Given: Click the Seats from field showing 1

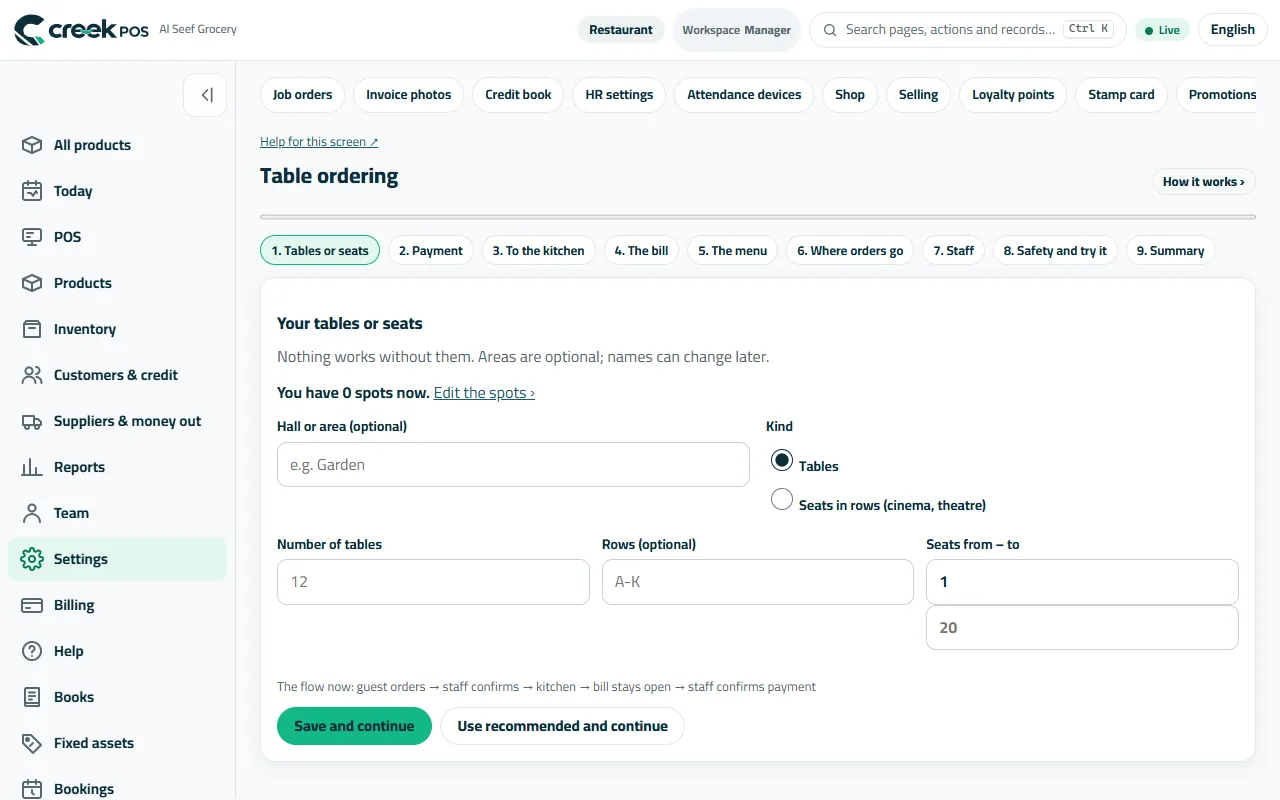Looking at the screenshot, I should point(1082,582).
